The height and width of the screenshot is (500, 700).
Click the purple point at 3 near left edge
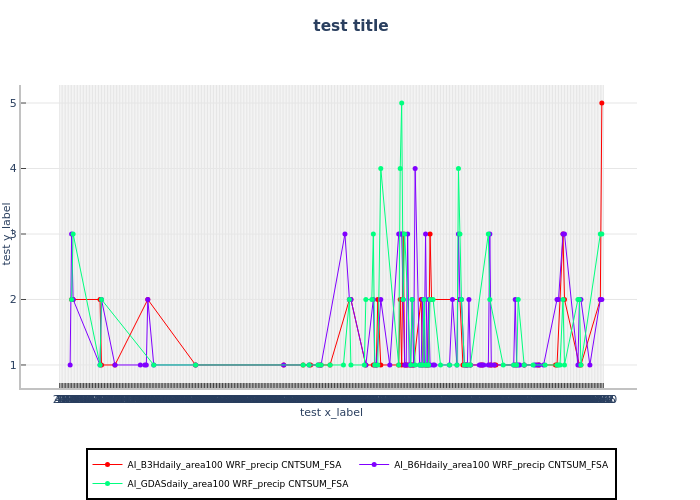click(x=71, y=234)
